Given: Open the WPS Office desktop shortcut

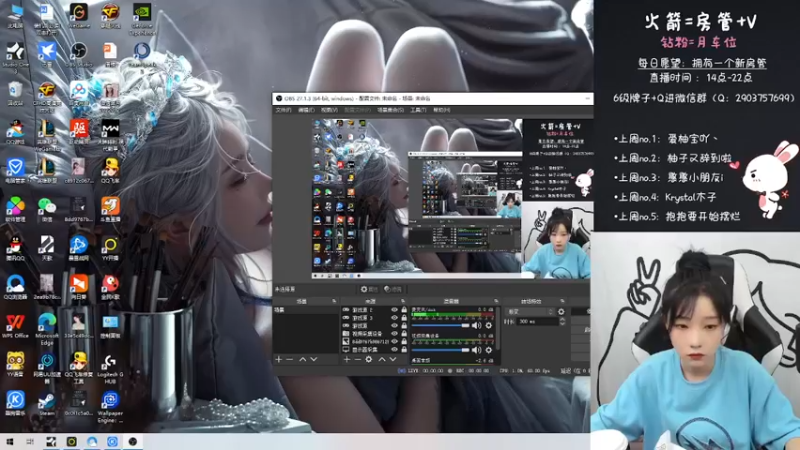Looking at the screenshot, I should (x=15, y=327).
